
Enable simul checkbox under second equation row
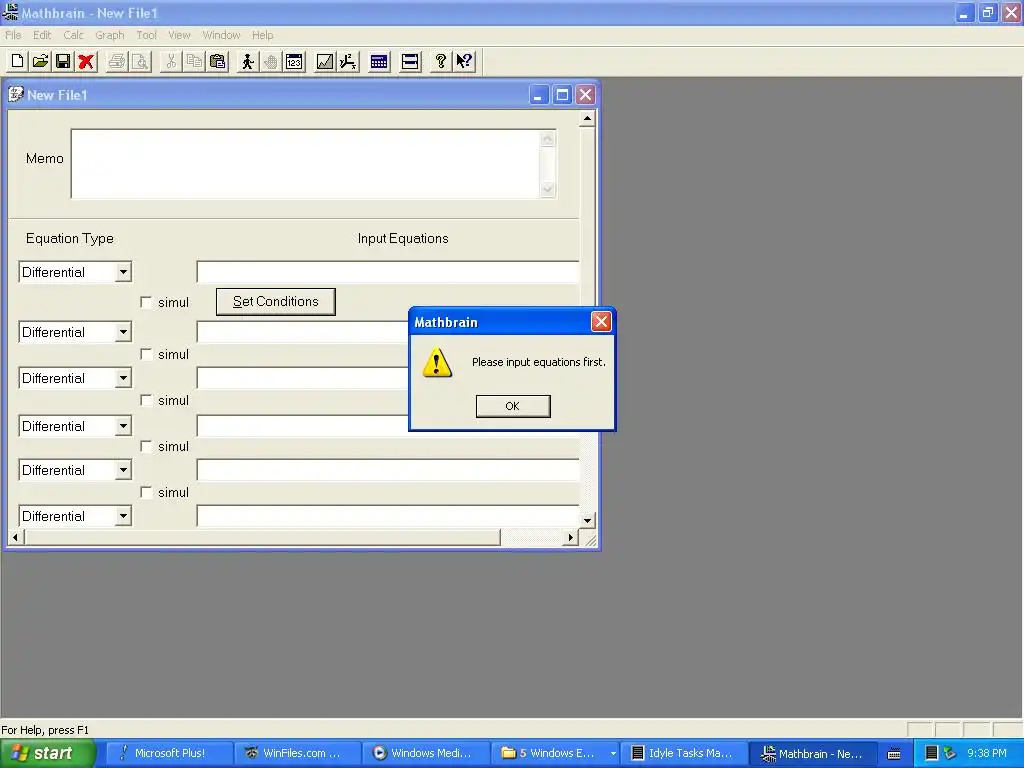point(146,354)
